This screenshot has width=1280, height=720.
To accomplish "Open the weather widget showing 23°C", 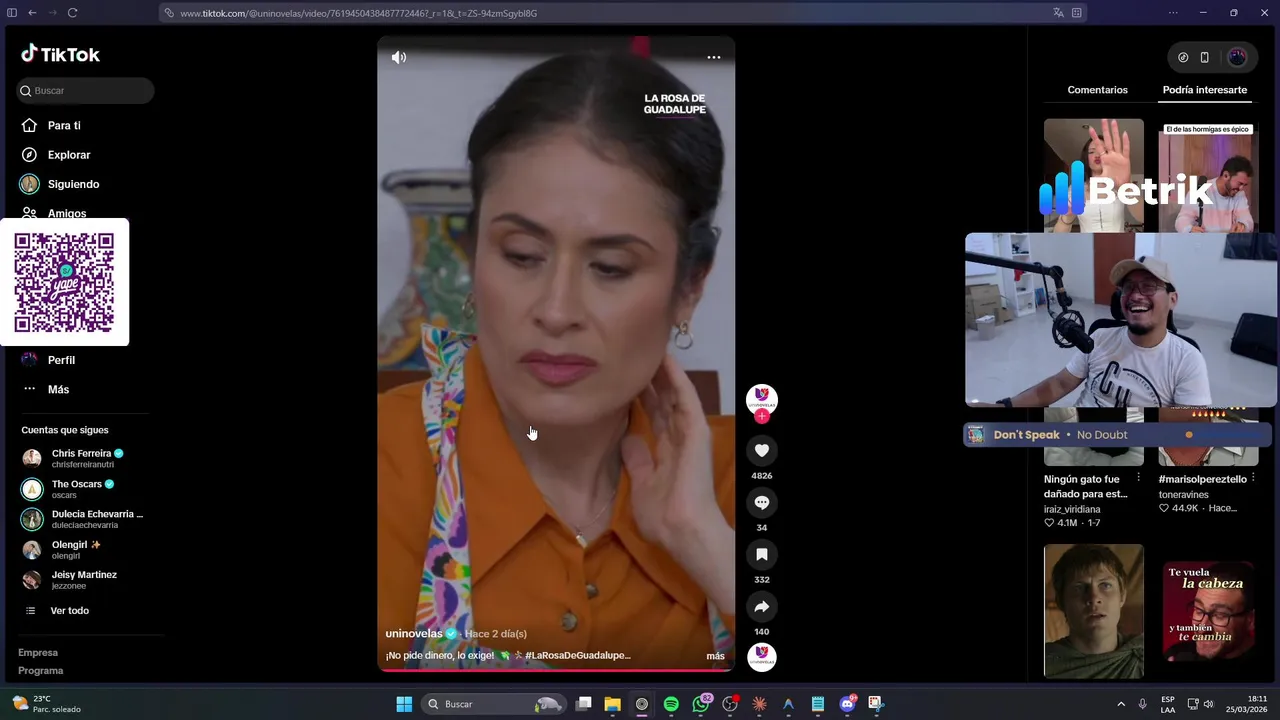I will (46, 704).
